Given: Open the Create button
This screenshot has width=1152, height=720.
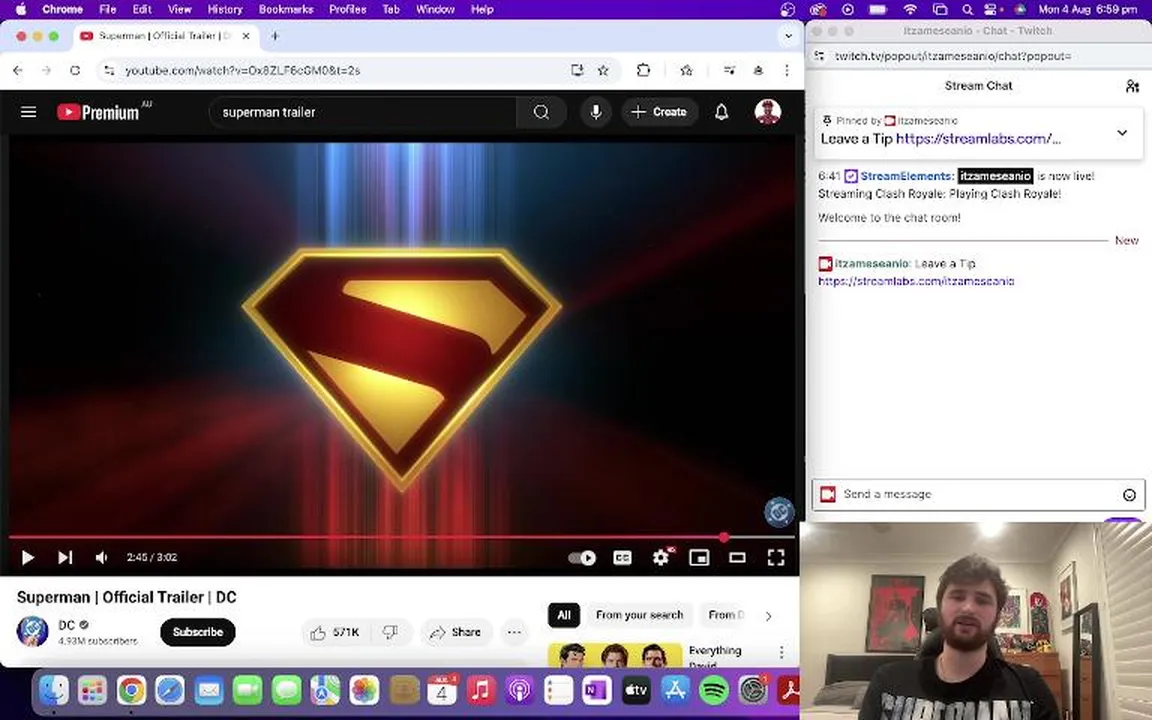Looking at the screenshot, I should (x=659, y=112).
